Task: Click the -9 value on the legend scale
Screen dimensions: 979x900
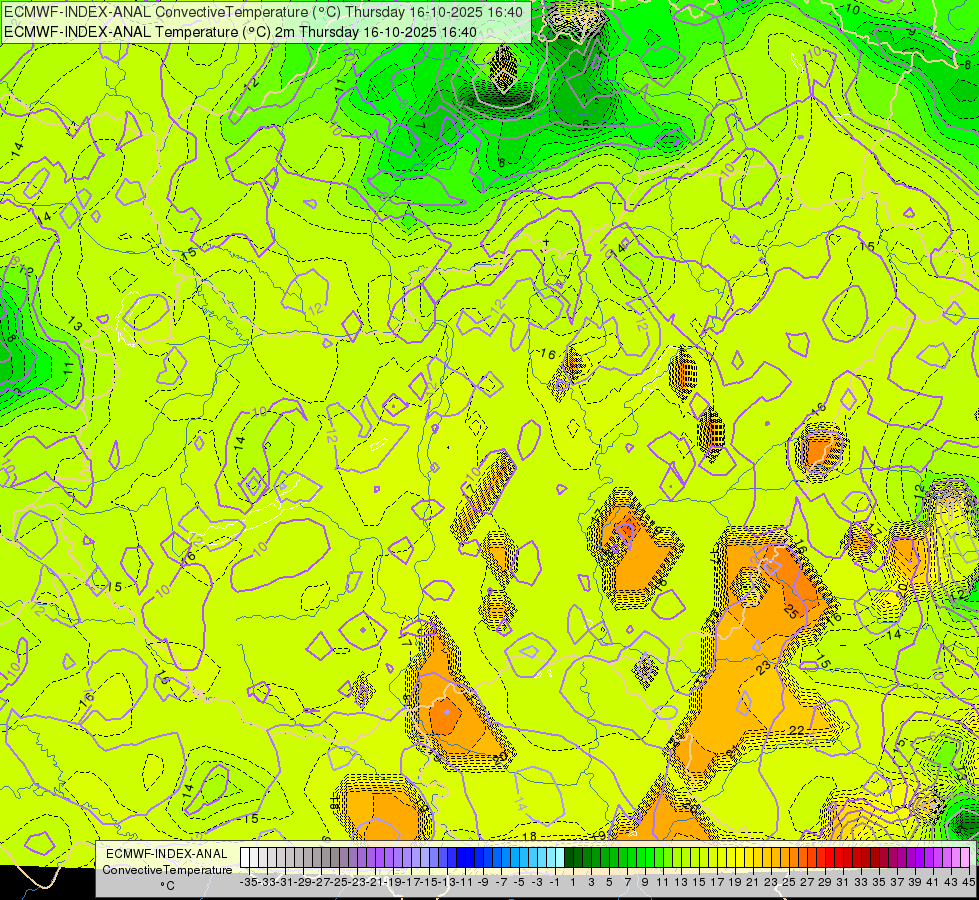Action: tap(483, 882)
